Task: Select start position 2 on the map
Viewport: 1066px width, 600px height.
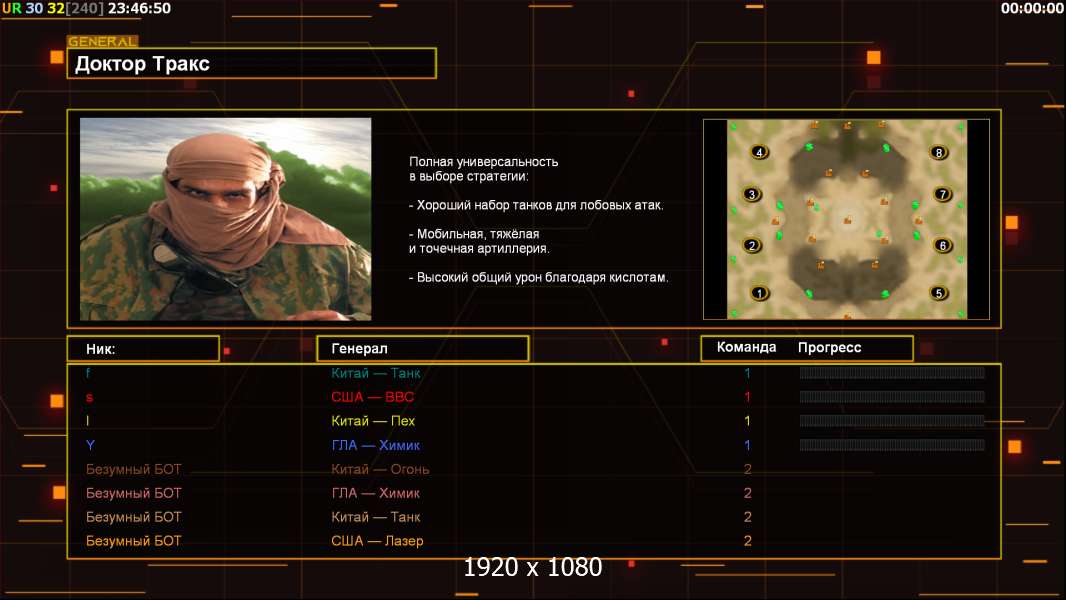Action: point(751,245)
